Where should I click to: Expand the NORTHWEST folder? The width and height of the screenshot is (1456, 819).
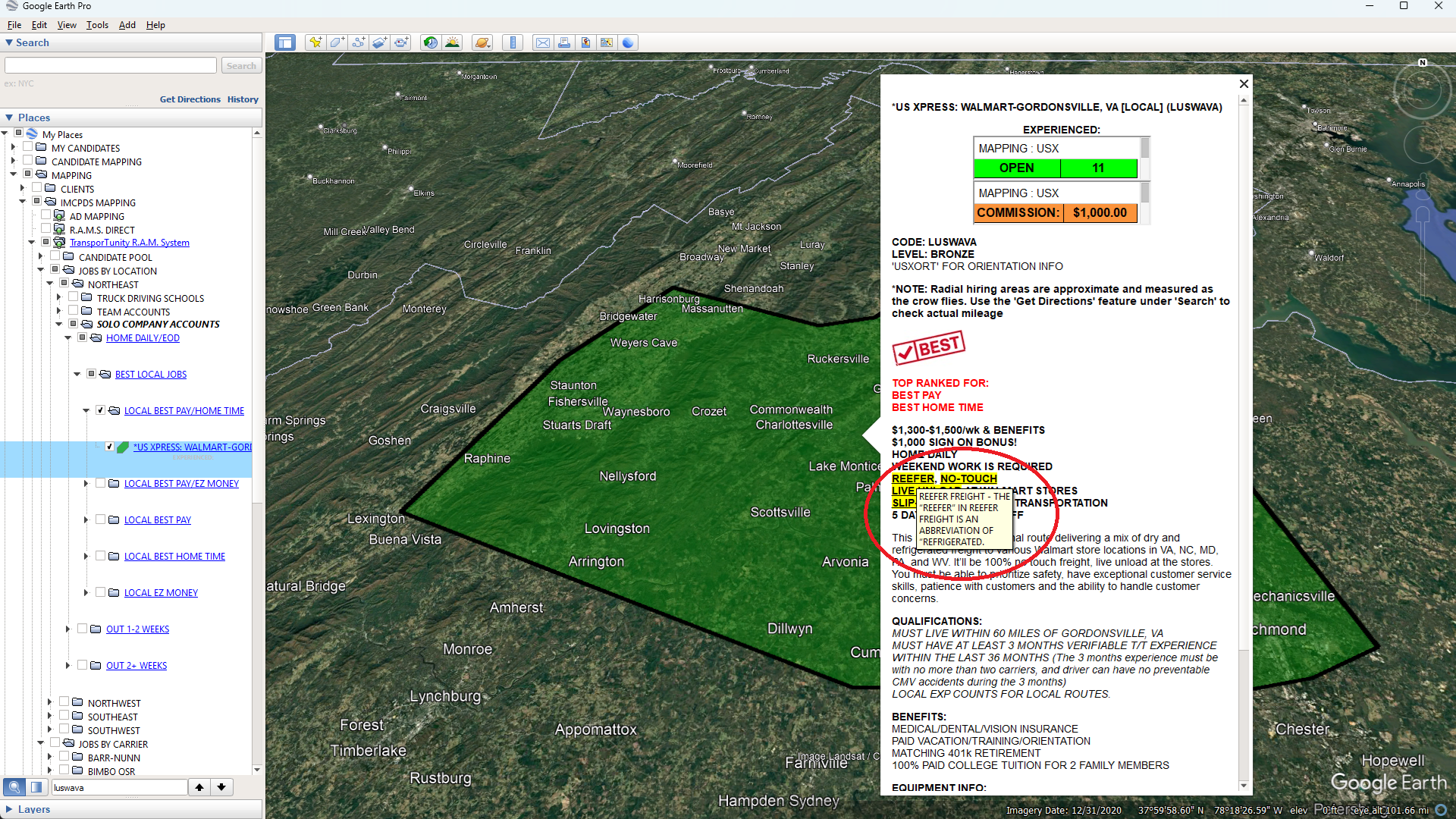pyautogui.click(x=50, y=703)
